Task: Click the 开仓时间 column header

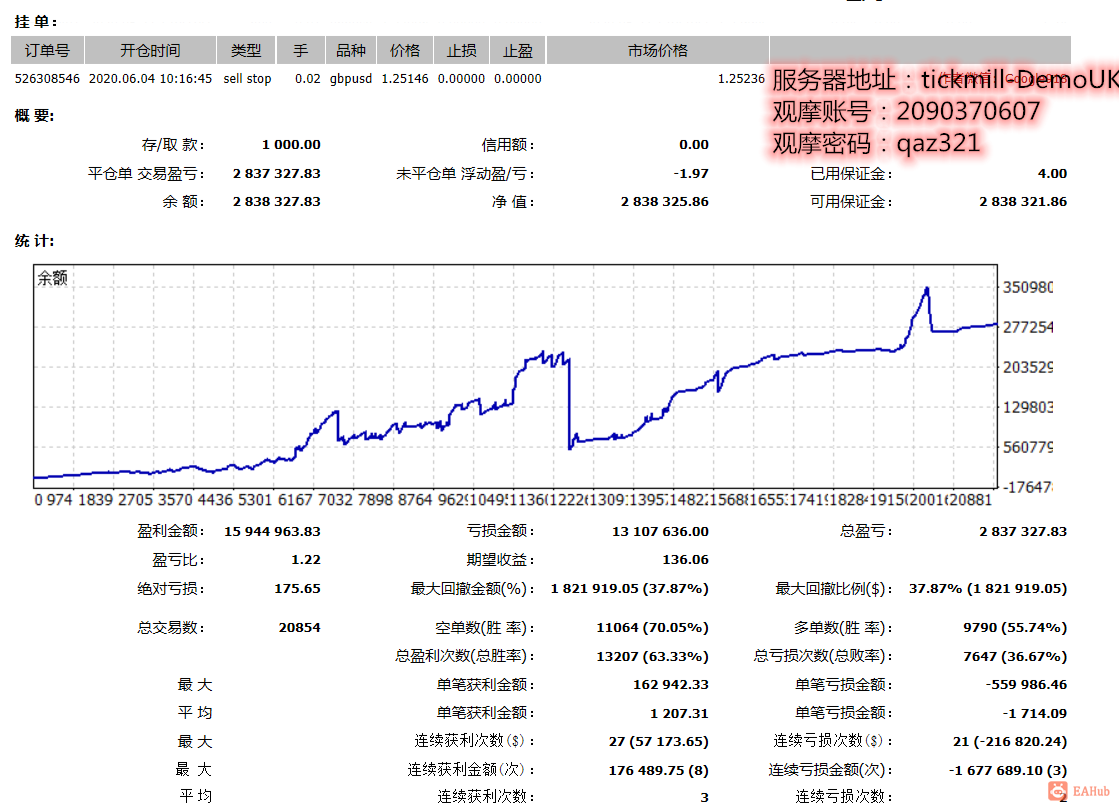Action: (x=150, y=51)
